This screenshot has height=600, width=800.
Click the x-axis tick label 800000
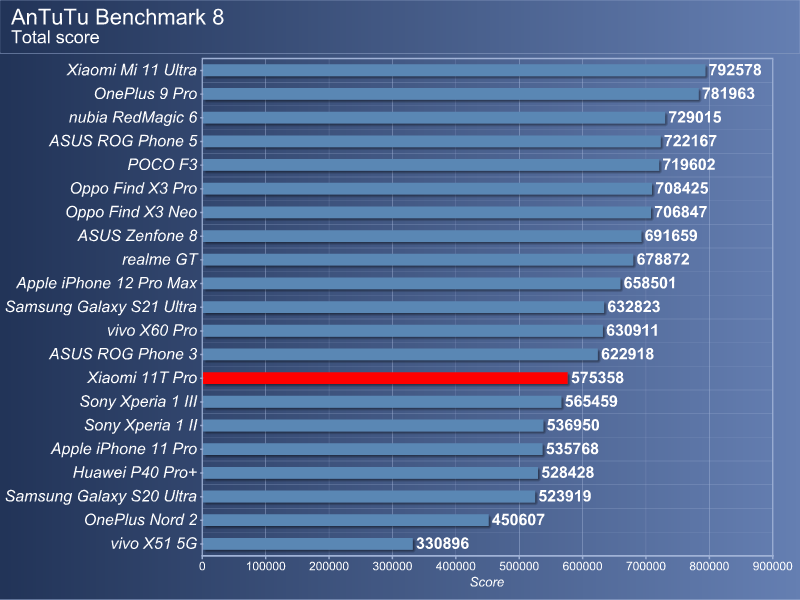pos(709,566)
